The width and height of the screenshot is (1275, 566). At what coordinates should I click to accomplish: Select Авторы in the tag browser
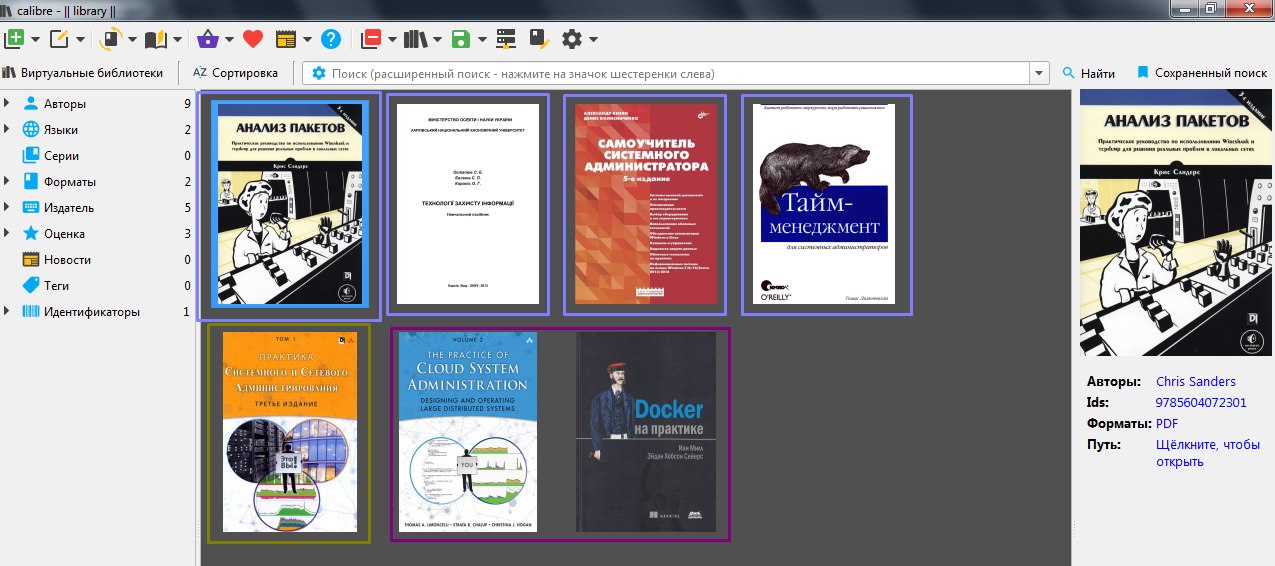click(65, 104)
